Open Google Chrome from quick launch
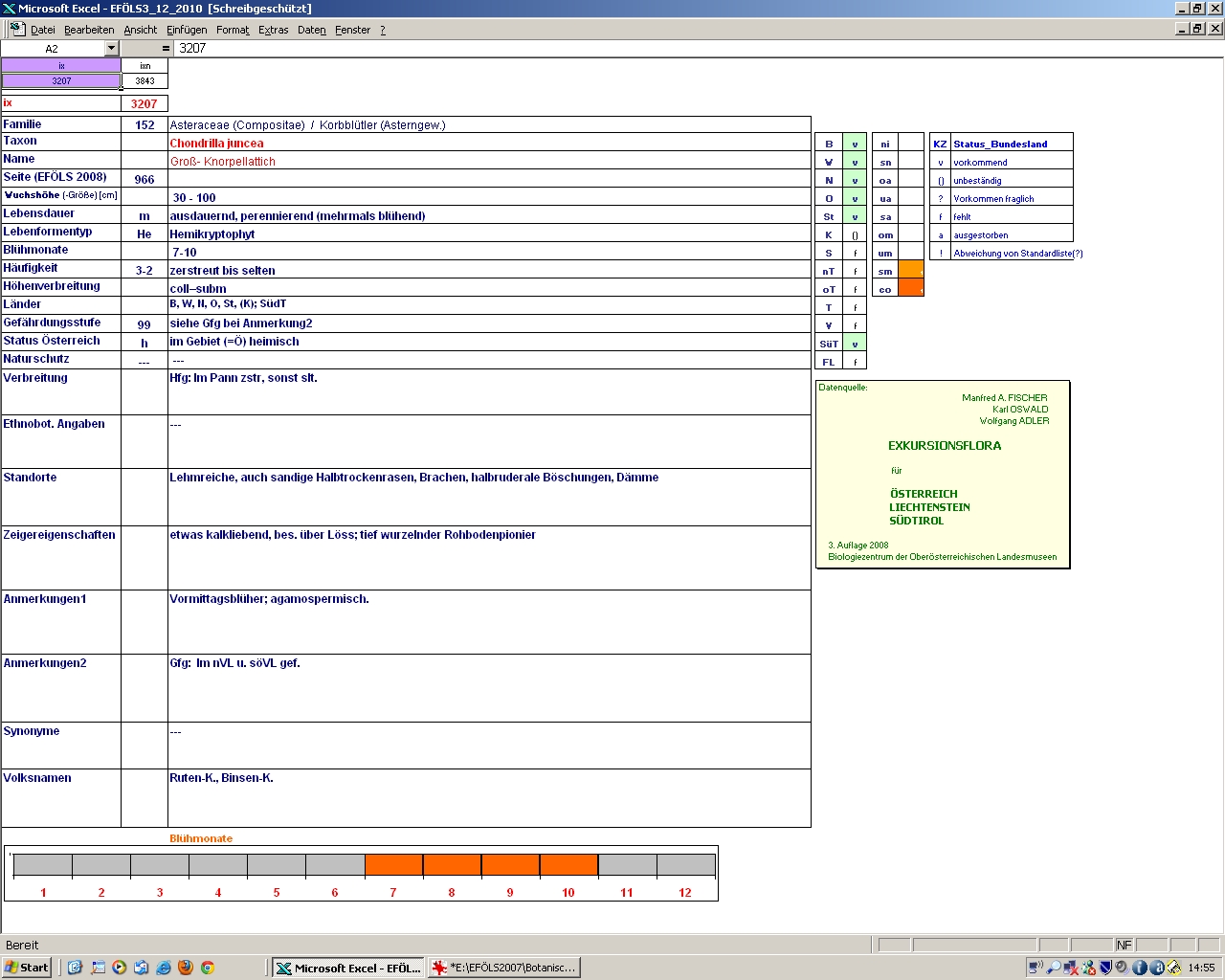 [x=208, y=968]
